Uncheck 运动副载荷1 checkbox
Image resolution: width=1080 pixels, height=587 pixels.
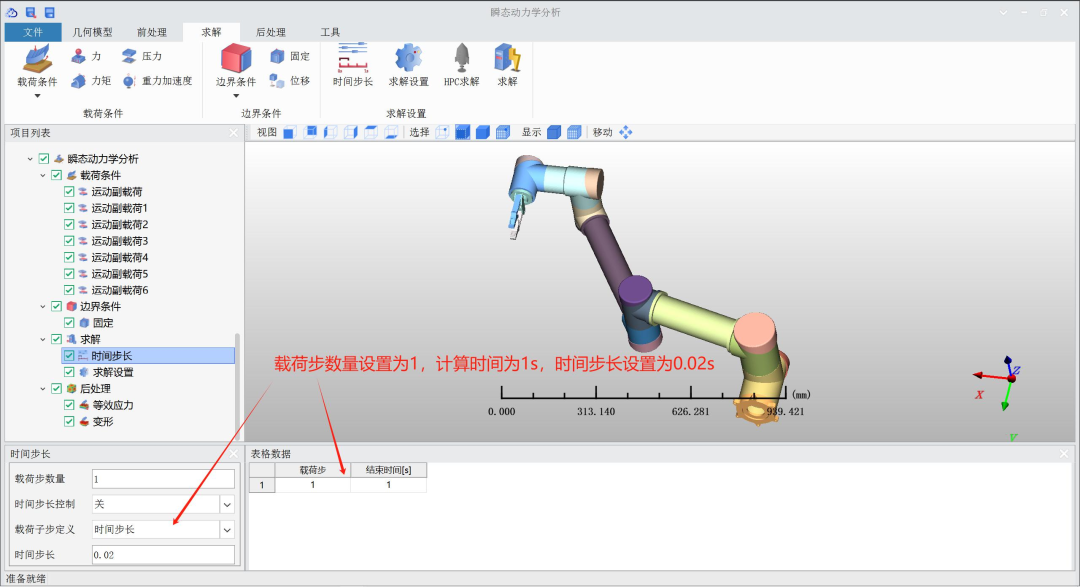click(69, 208)
